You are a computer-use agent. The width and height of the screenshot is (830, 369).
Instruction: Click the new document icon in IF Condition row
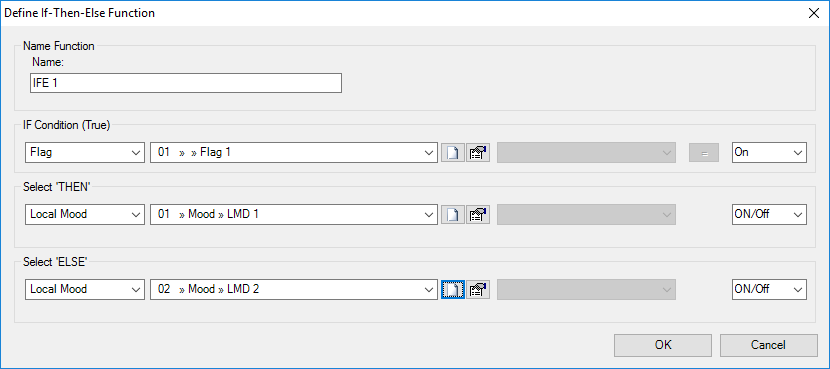[453, 152]
